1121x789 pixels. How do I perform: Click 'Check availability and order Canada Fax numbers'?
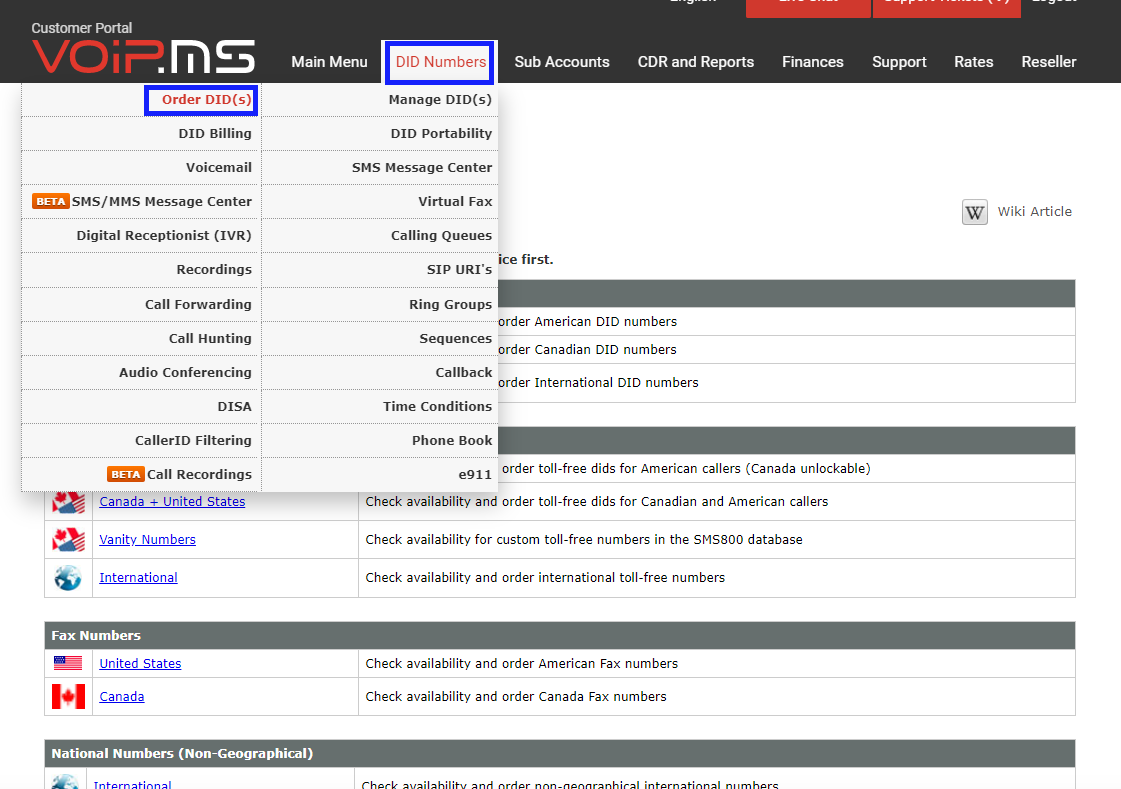pyautogui.click(x=516, y=696)
